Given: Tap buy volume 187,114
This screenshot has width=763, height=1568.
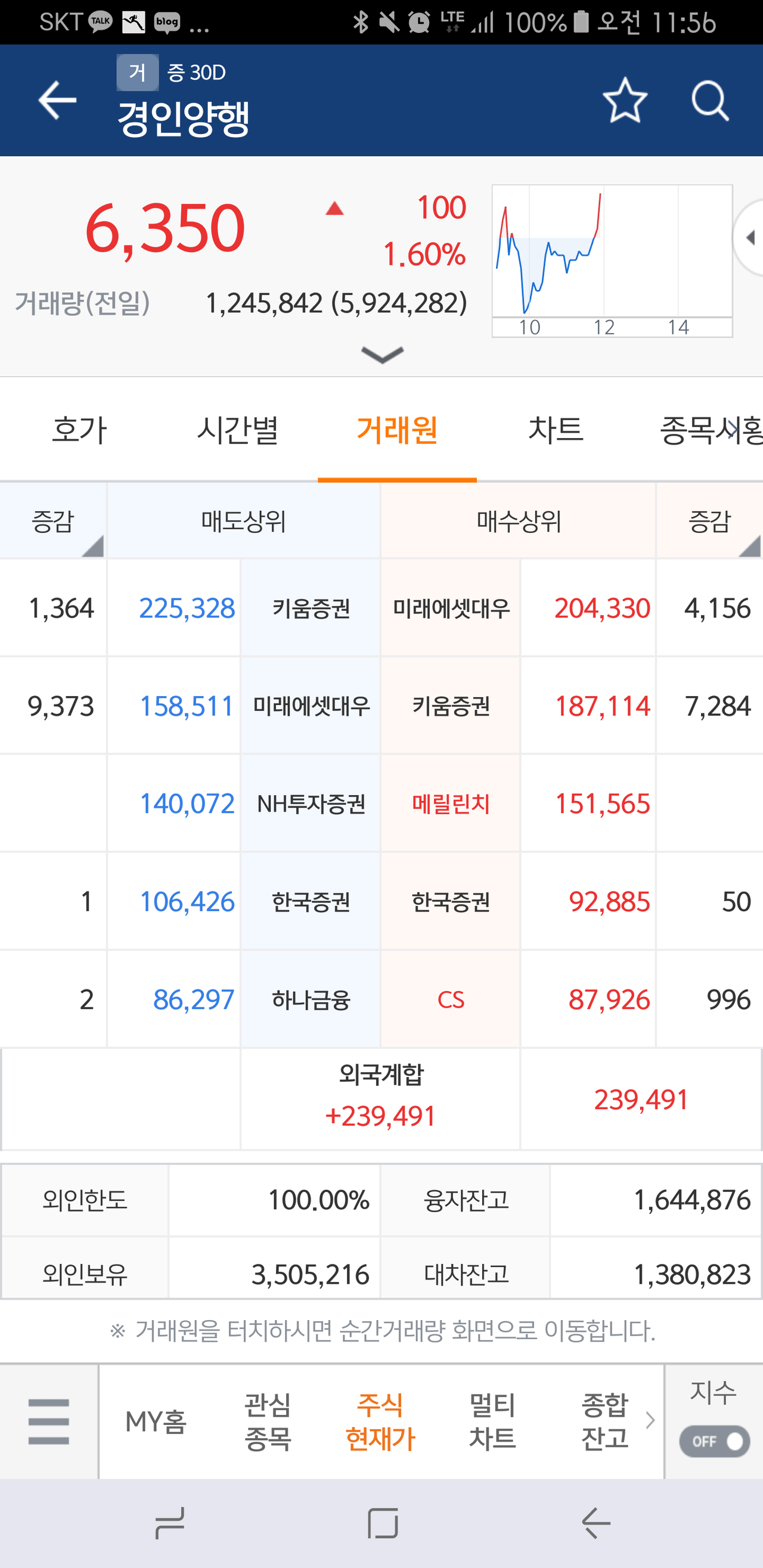Looking at the screenshot, I should (x=602, y=706).
